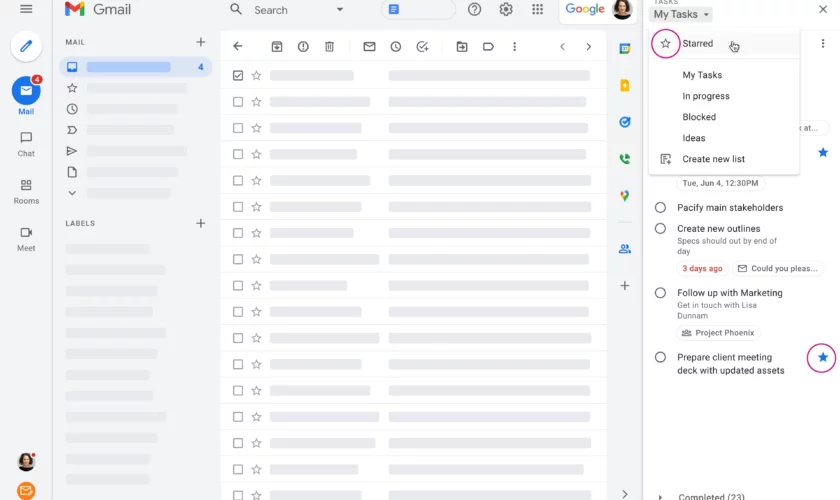Create a new label with plus
The image size is (840, 500).
(x=200, y=223)
